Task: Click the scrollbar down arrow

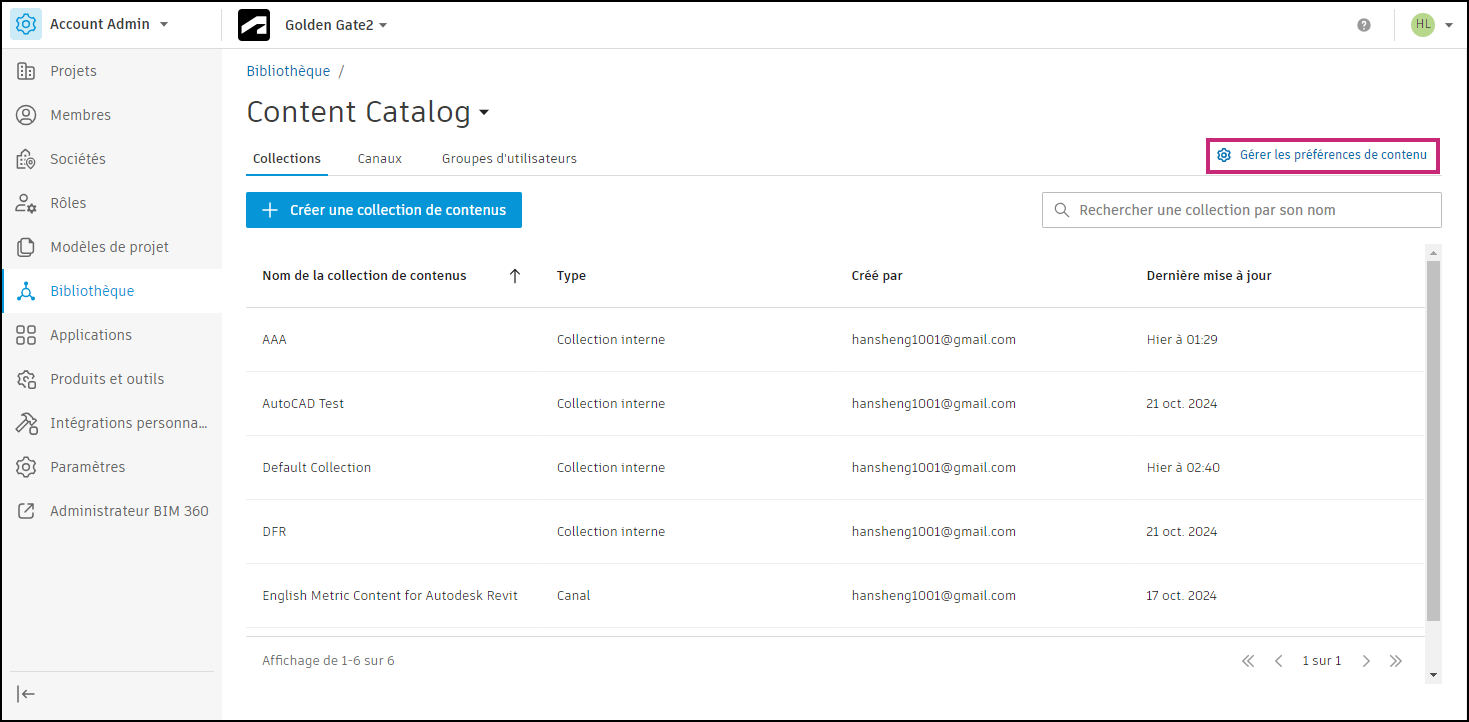Action: point(1434,676)
